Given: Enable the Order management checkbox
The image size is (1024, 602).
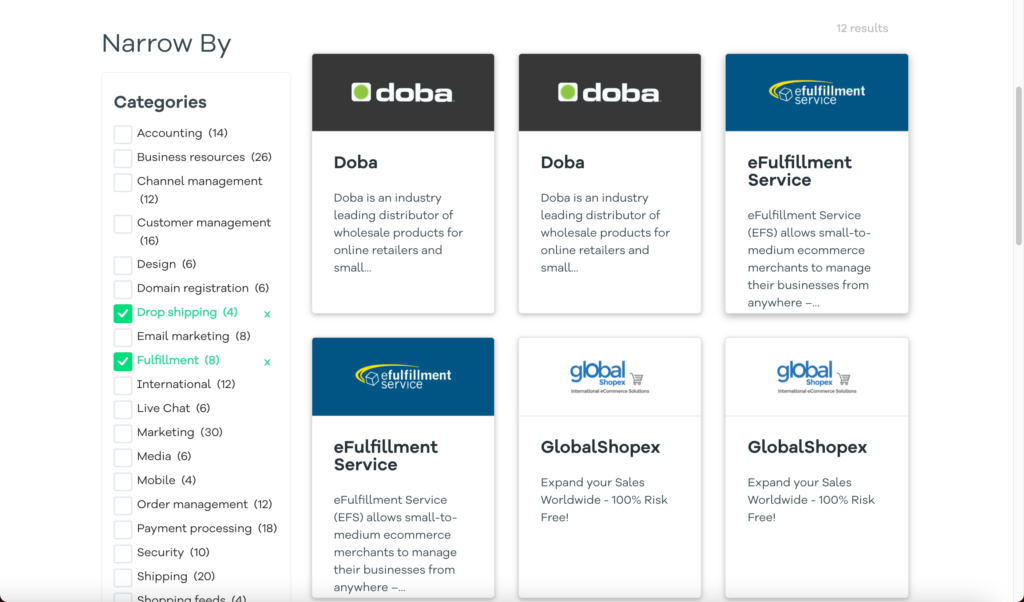Looking at the screenshot, I should point(123,505).
